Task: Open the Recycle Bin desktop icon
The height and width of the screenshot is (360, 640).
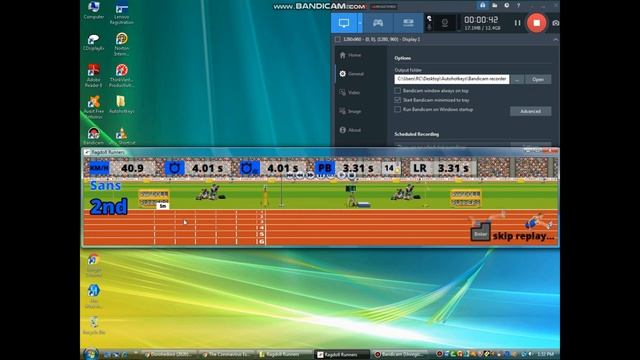Action: (x=93, y=325)
